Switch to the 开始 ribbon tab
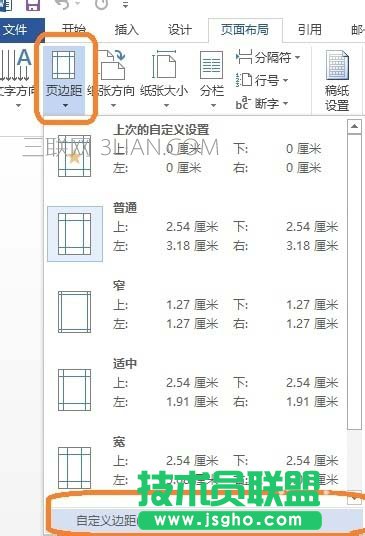Viewport: 365px width, 536px height. (74, 30)
